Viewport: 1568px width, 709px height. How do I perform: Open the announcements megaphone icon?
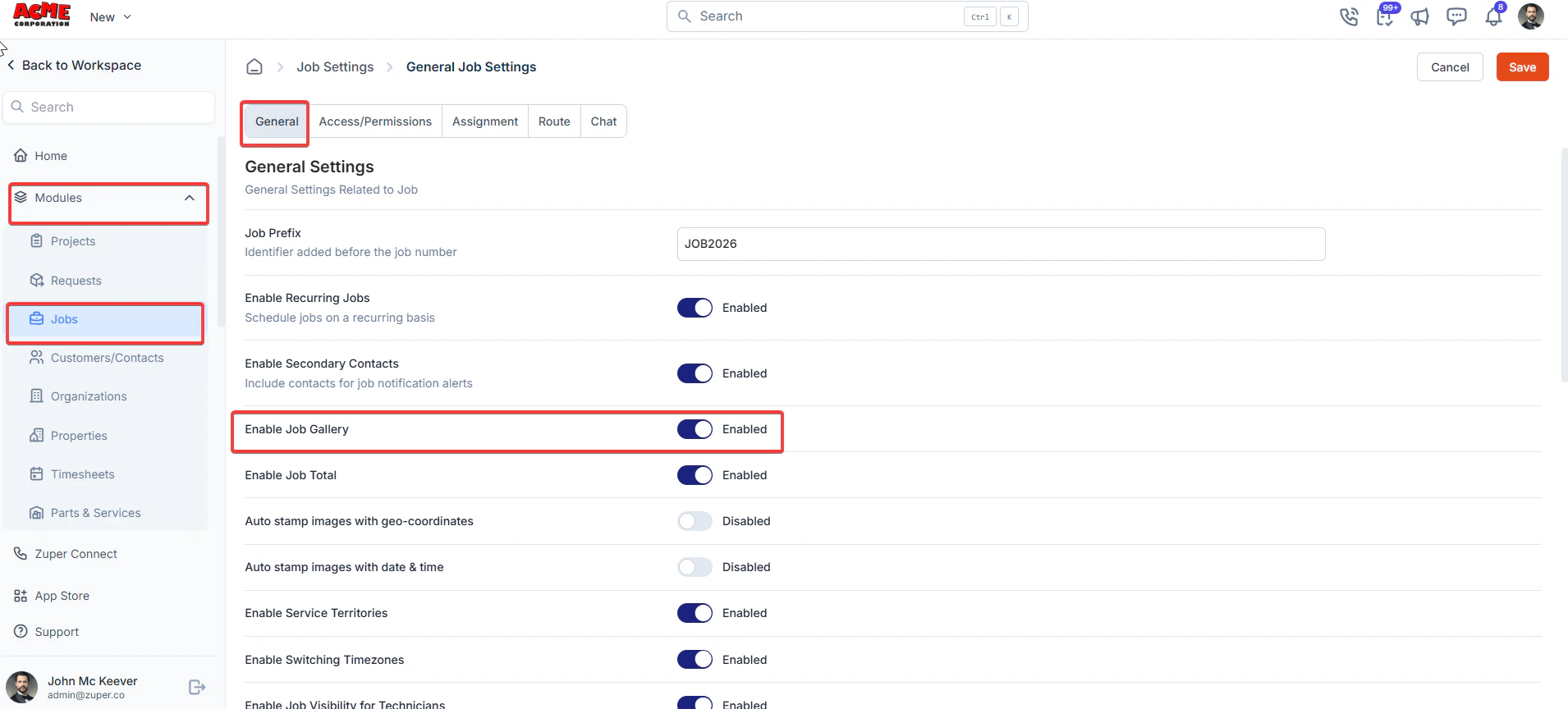[1420, 16]
